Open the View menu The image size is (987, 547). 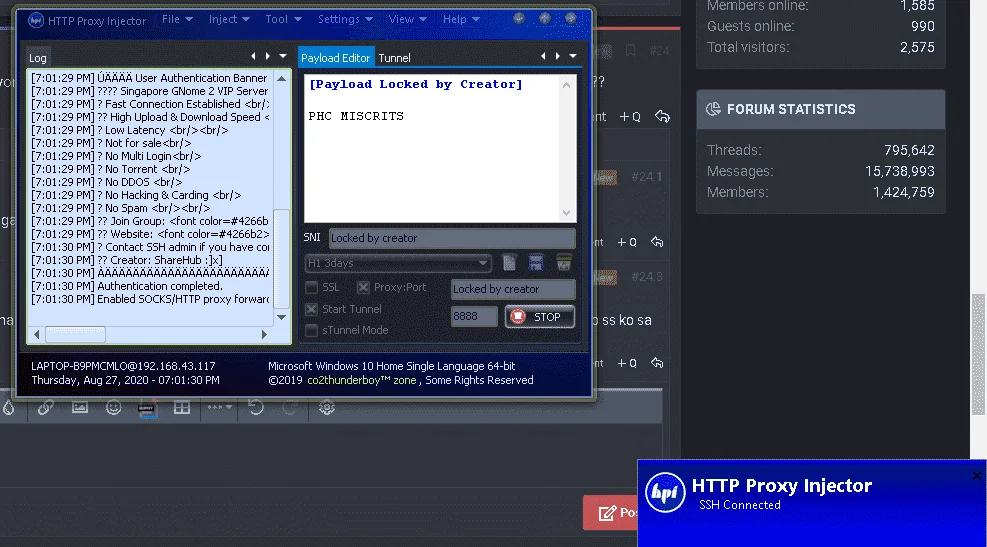coord(407,20)
